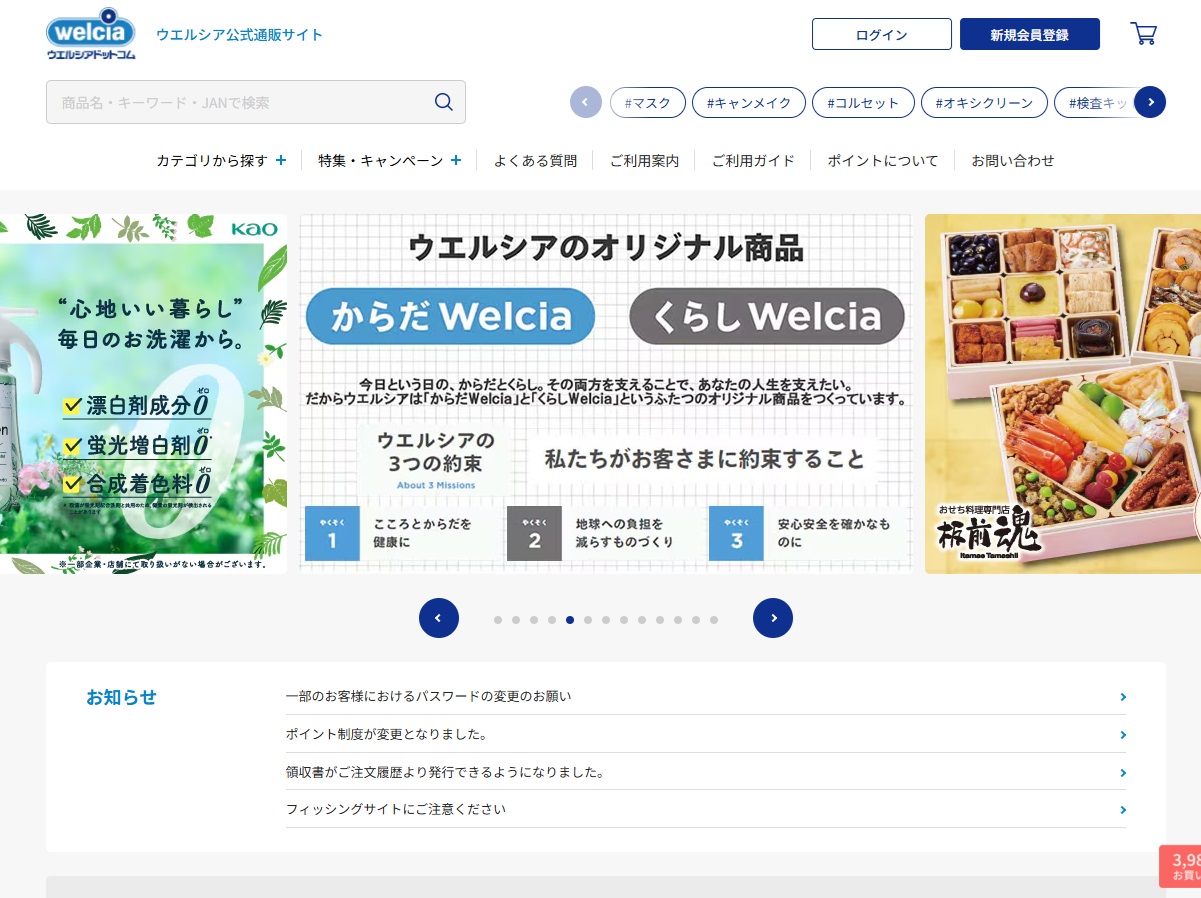1201x898 pixels.
Task: Select the #マスク hashtag chip
Action: 647,102
